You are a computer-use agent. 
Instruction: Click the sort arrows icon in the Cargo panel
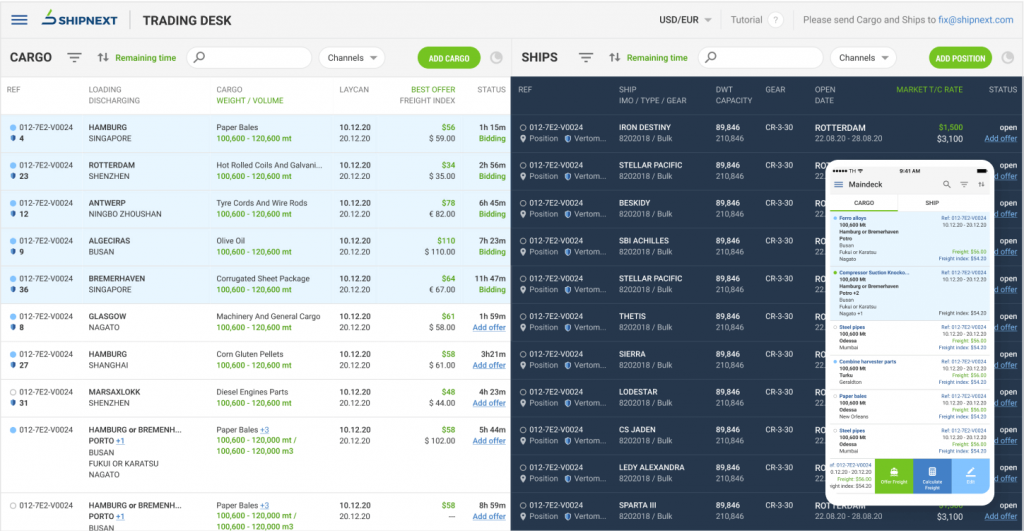103,58
